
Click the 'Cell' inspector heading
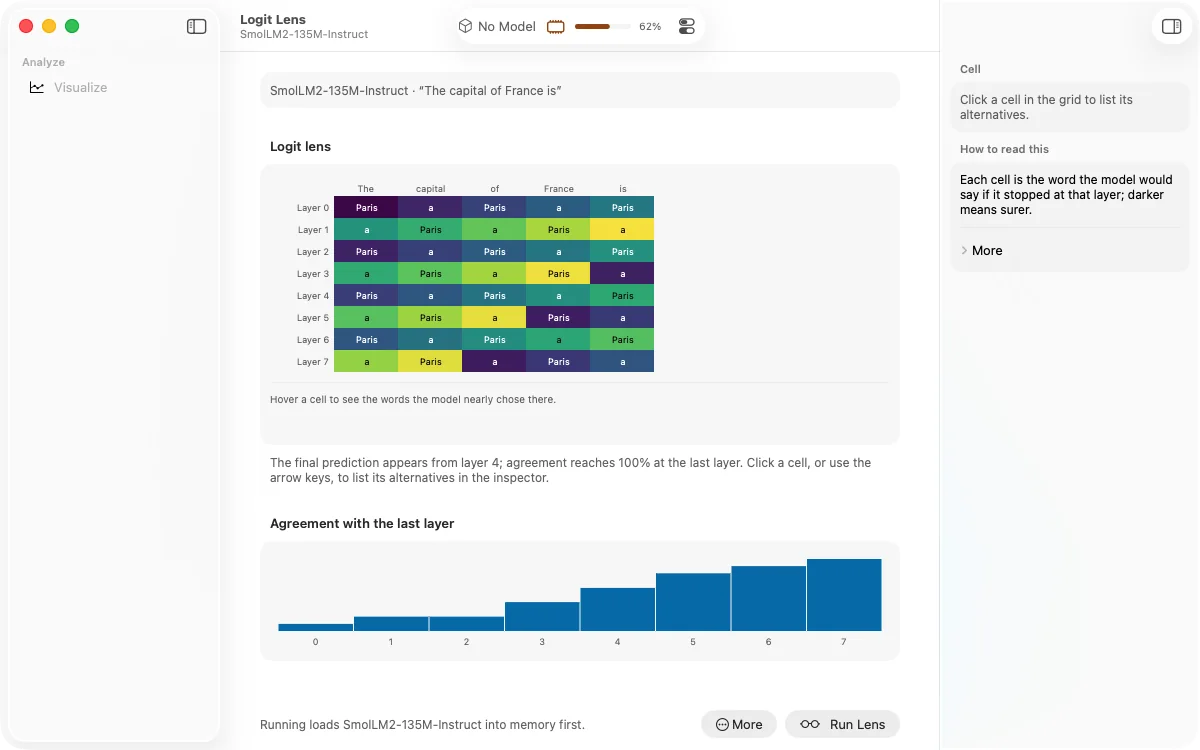970,69
